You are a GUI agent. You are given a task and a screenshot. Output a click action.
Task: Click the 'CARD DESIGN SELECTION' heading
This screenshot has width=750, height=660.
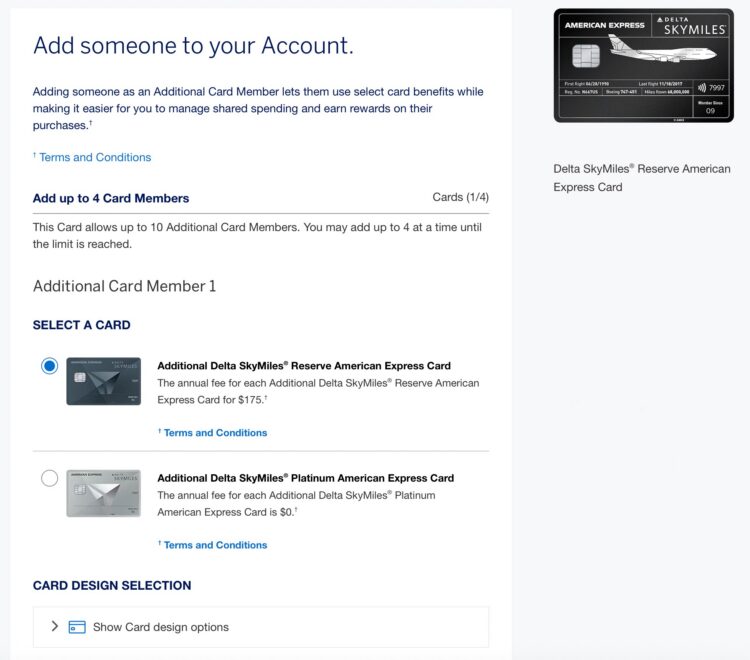click(112, 585)
